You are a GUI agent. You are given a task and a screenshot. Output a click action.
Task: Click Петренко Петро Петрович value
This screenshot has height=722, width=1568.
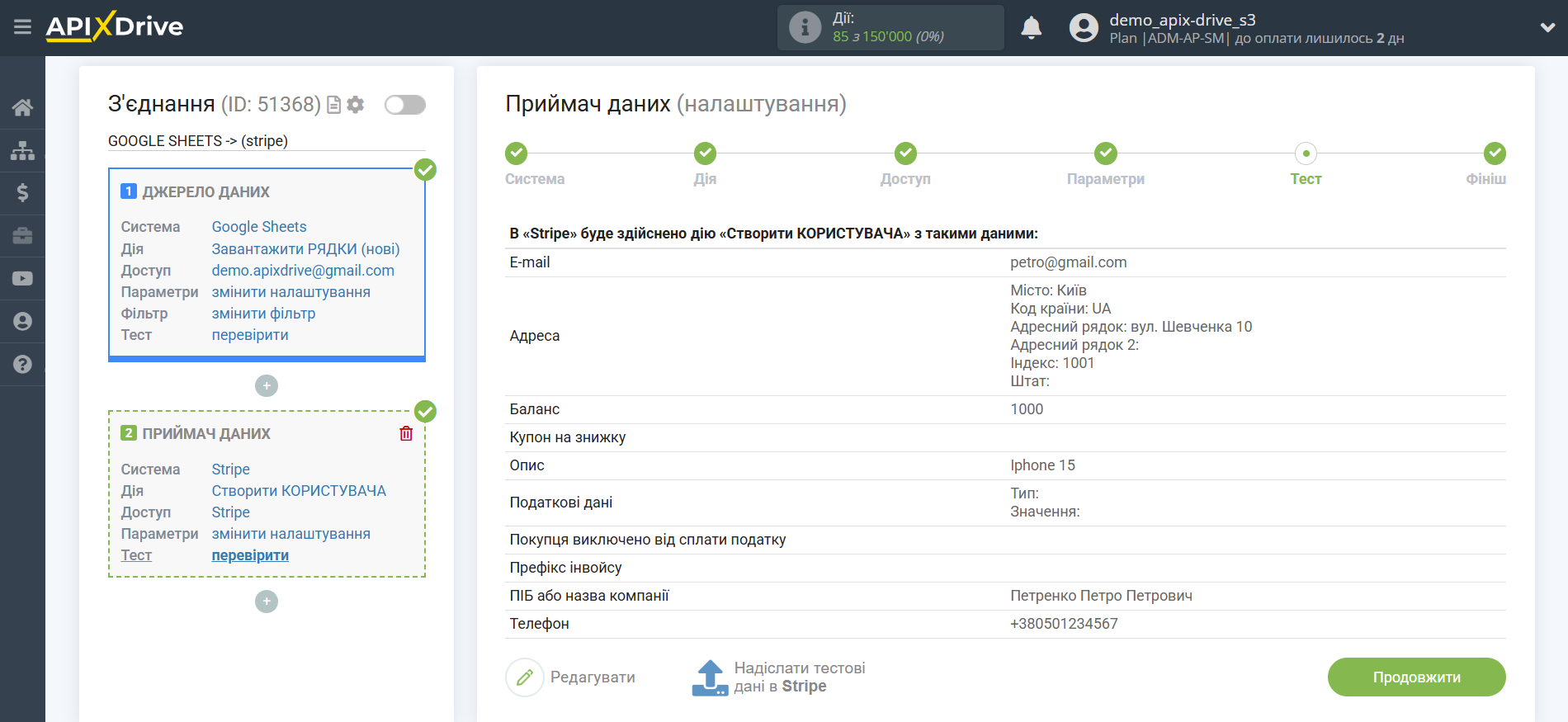pos(1101,596)
